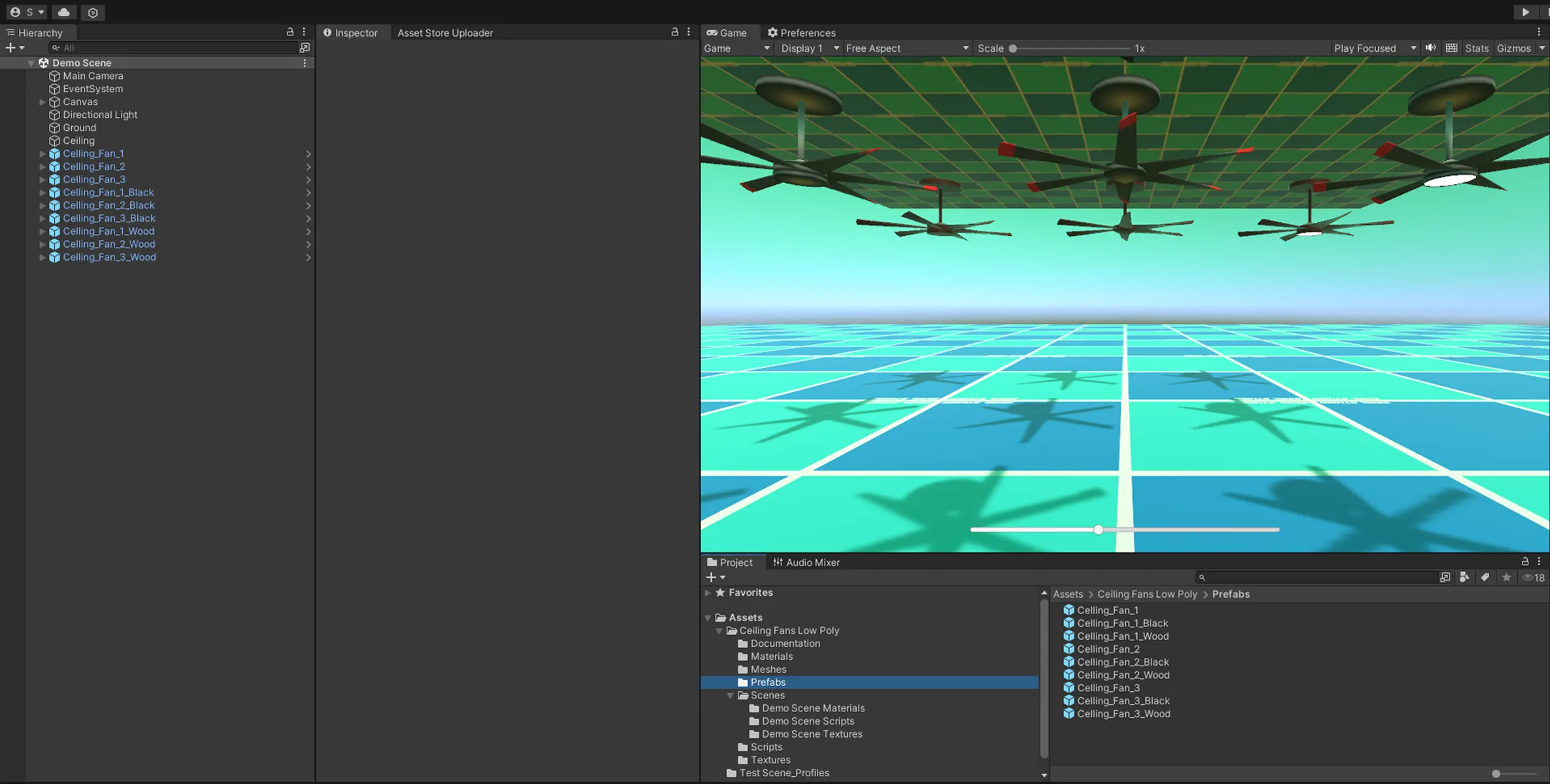Open the Free Aspect dropdown
This screenshot has width=1550, height=784.
906,48
